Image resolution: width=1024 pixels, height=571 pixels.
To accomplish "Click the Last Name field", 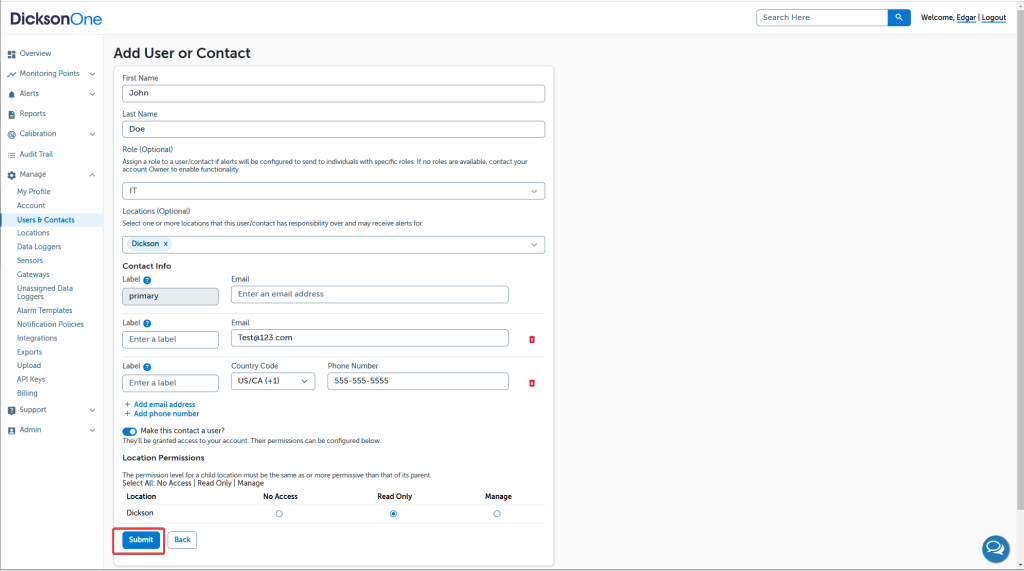I will pyautogui.click(x=333, y=129).
